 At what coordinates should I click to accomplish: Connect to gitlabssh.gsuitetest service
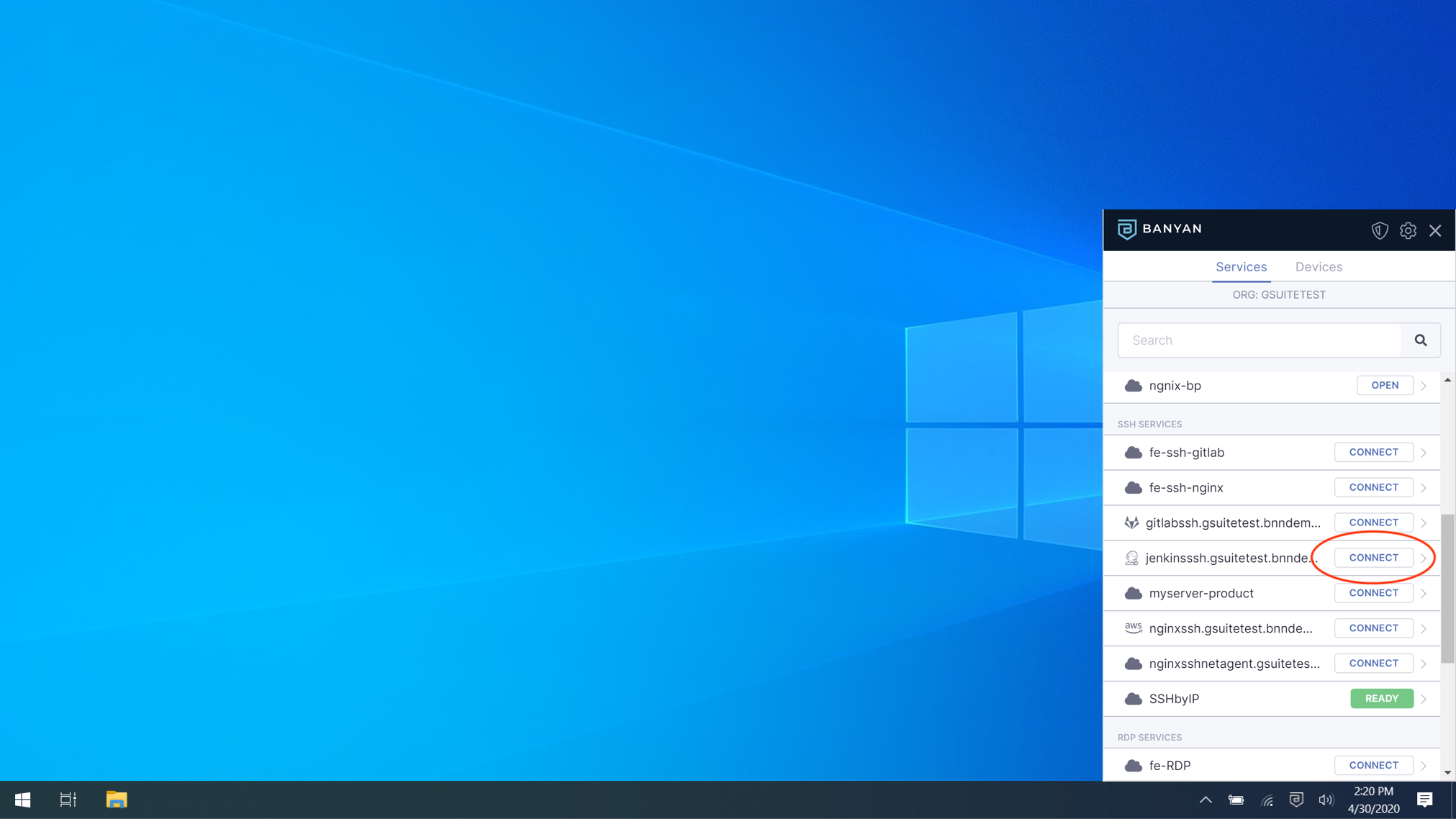coord(1373,522)
